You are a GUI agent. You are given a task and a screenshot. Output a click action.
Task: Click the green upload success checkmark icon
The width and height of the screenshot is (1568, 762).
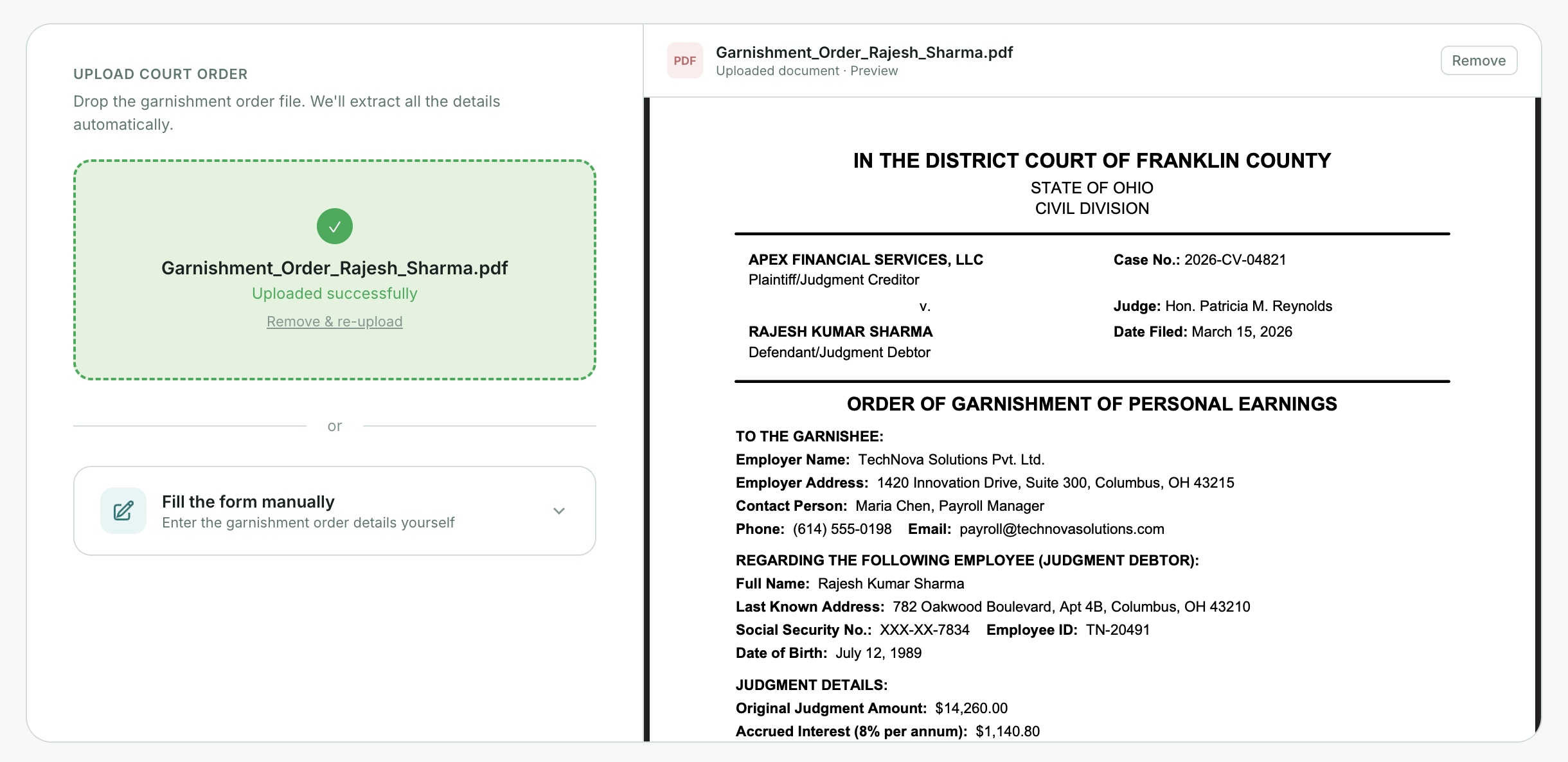point(334,226)
